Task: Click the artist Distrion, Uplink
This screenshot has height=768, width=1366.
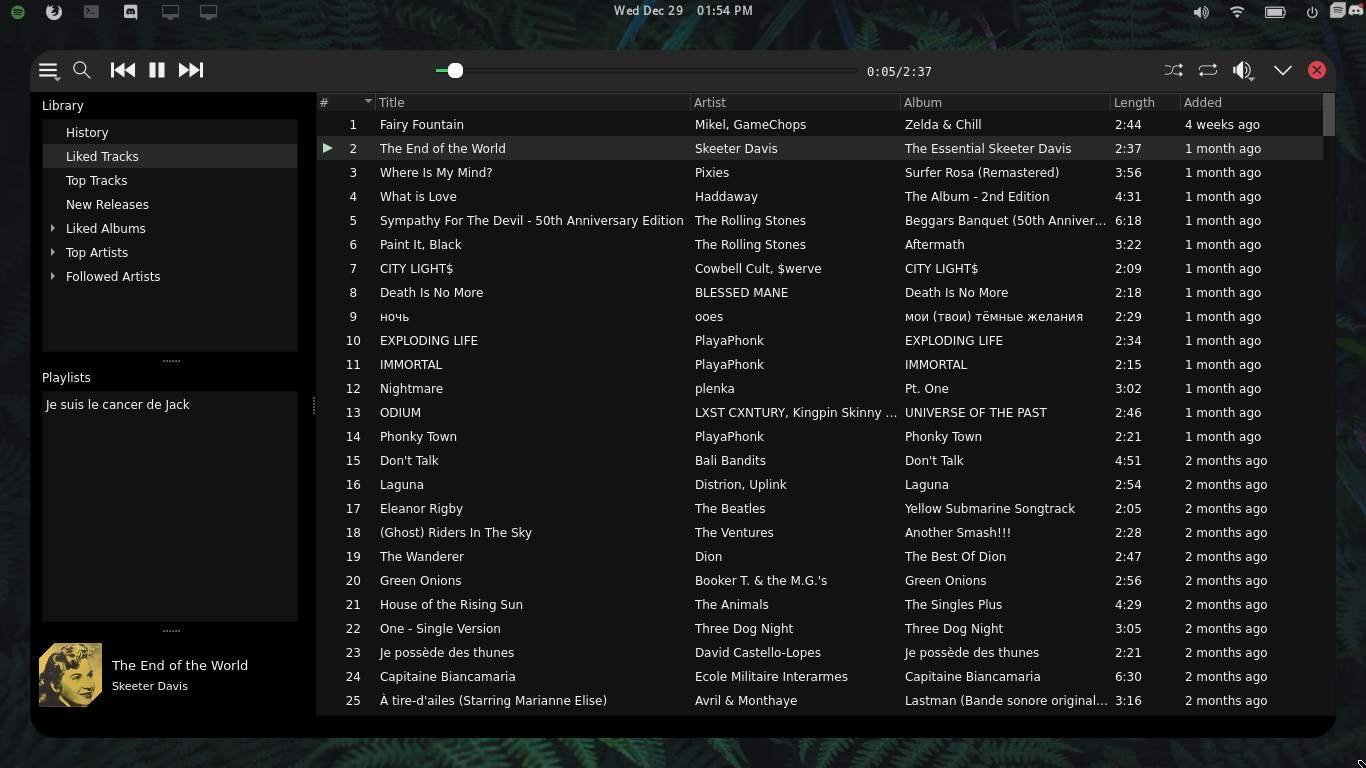Action: point(741,485)
